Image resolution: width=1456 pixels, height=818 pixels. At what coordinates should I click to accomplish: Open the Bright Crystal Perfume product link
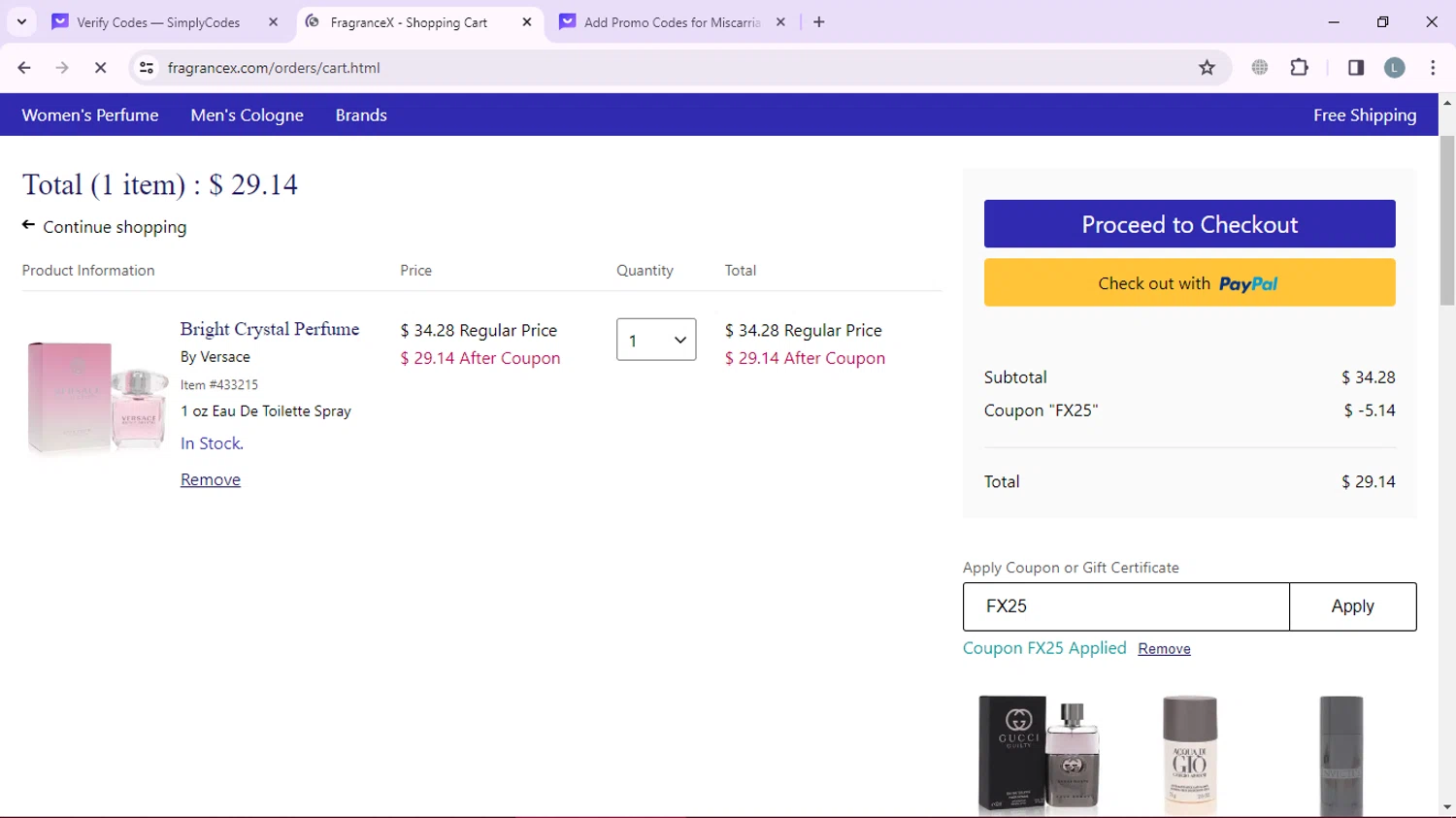coord(270,329)
